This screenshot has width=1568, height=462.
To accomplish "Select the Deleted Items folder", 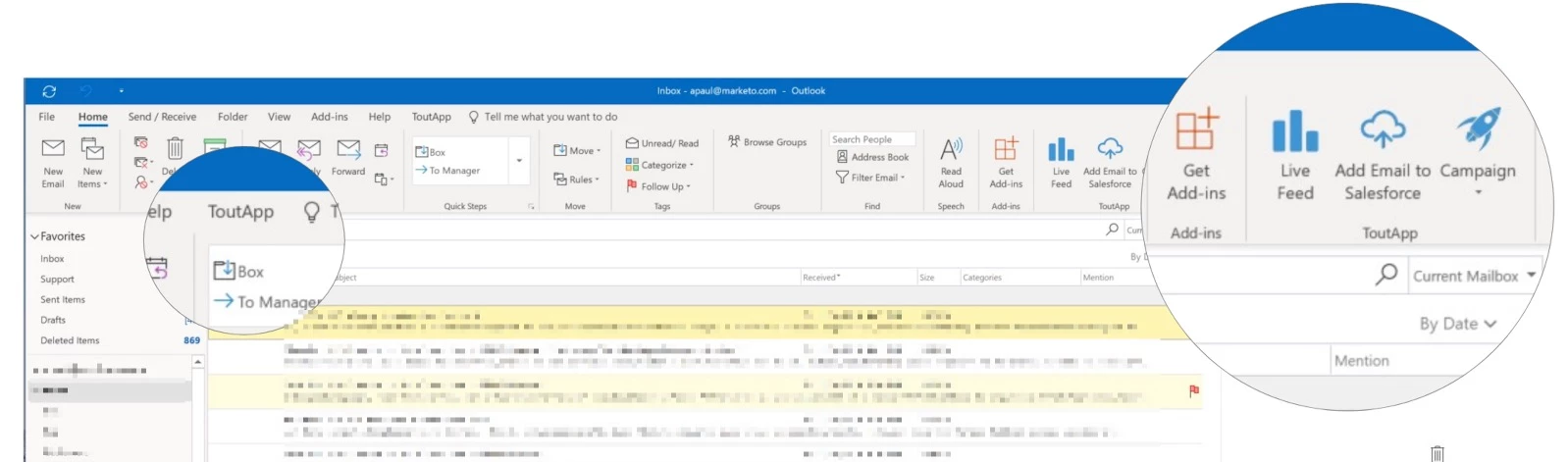I will click(x=70, y=340).
